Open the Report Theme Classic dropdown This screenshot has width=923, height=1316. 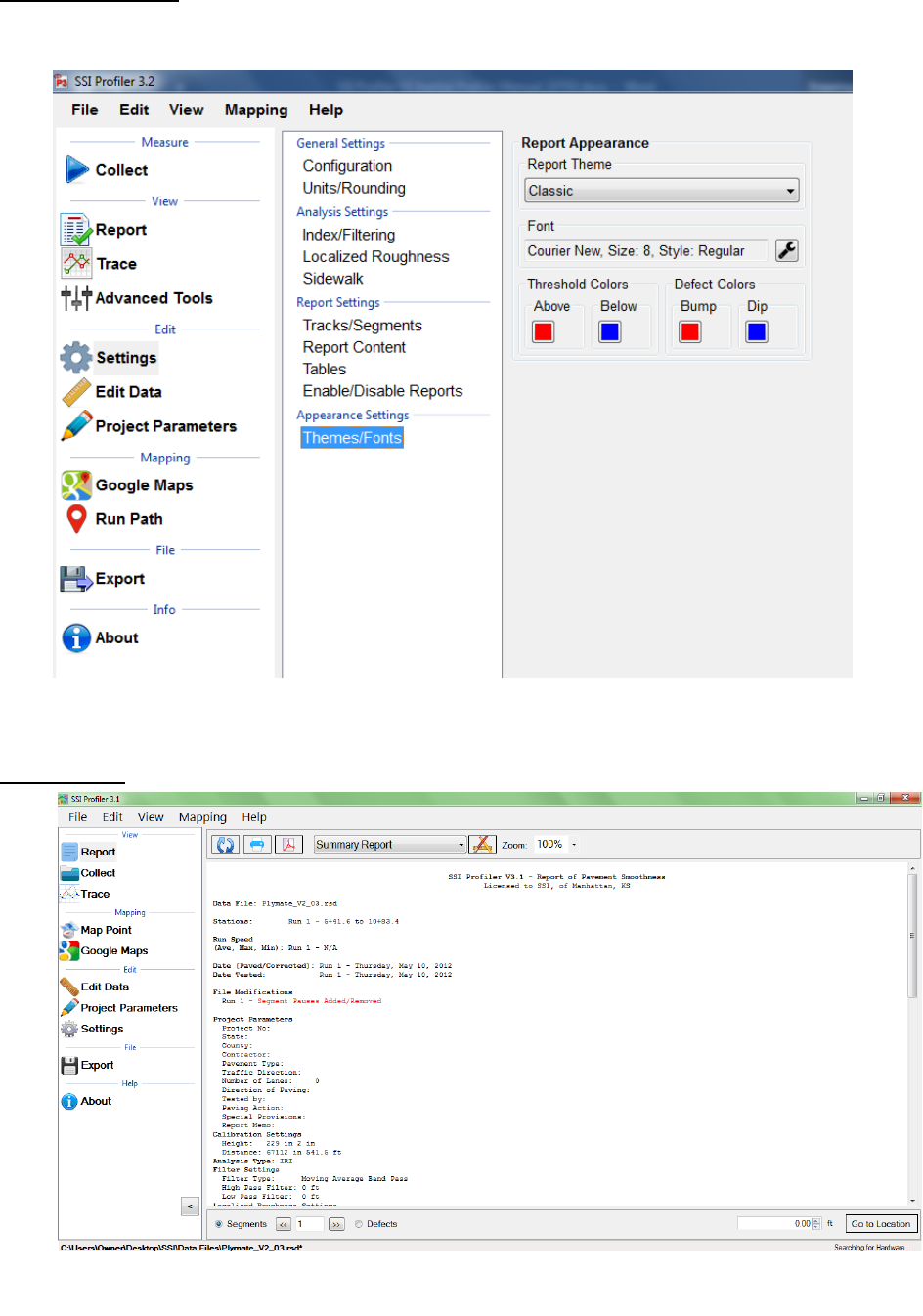pos(662,191)
